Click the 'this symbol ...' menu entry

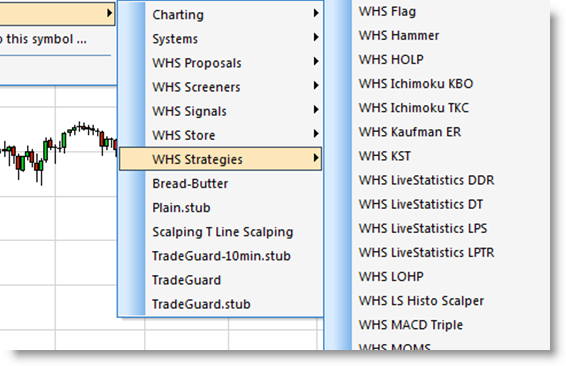point(46,39)
